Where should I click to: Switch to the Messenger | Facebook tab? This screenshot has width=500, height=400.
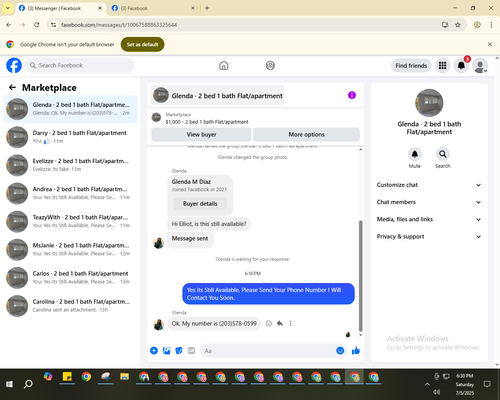pos(60,8)
